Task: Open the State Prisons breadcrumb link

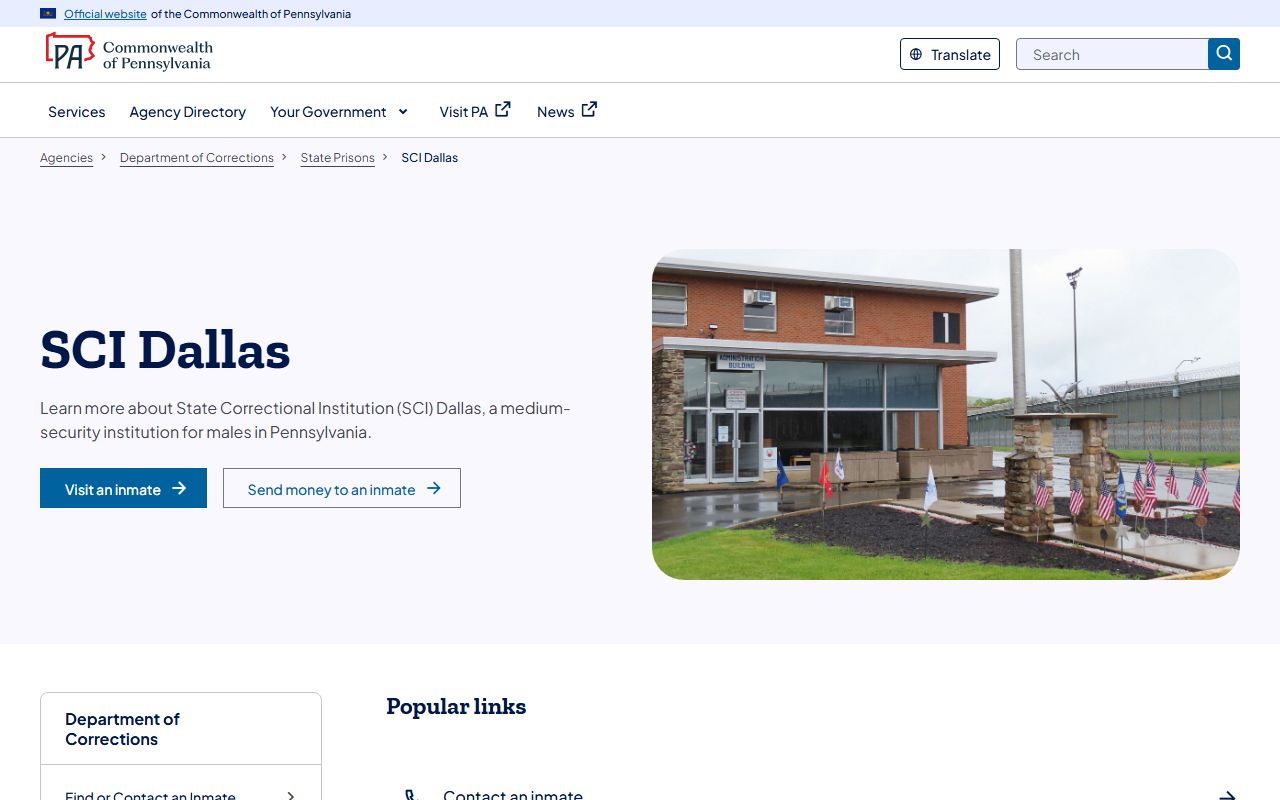Action: tap(338, 158)
